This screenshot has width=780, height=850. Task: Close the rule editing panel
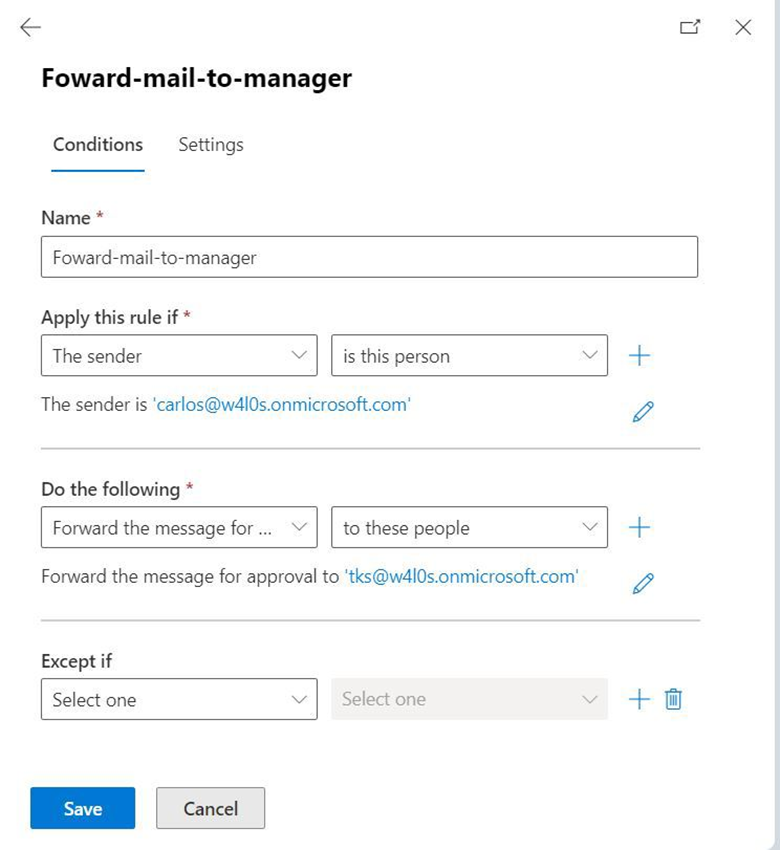click(743, 28)
